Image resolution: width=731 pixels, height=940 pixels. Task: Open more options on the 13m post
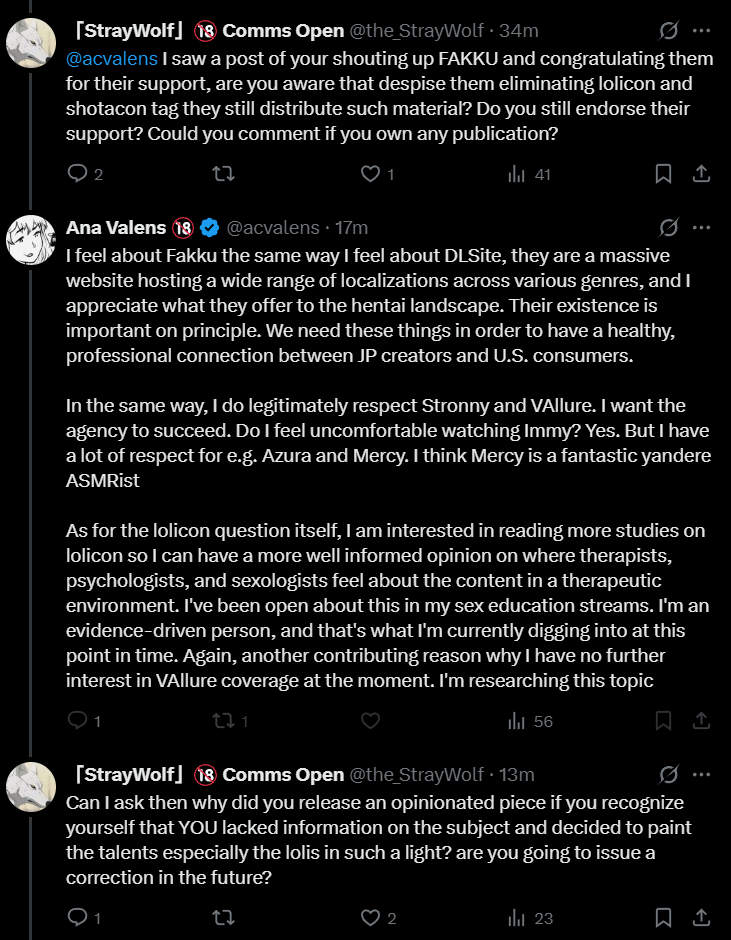pyautogui.click(x=701, y=775)
